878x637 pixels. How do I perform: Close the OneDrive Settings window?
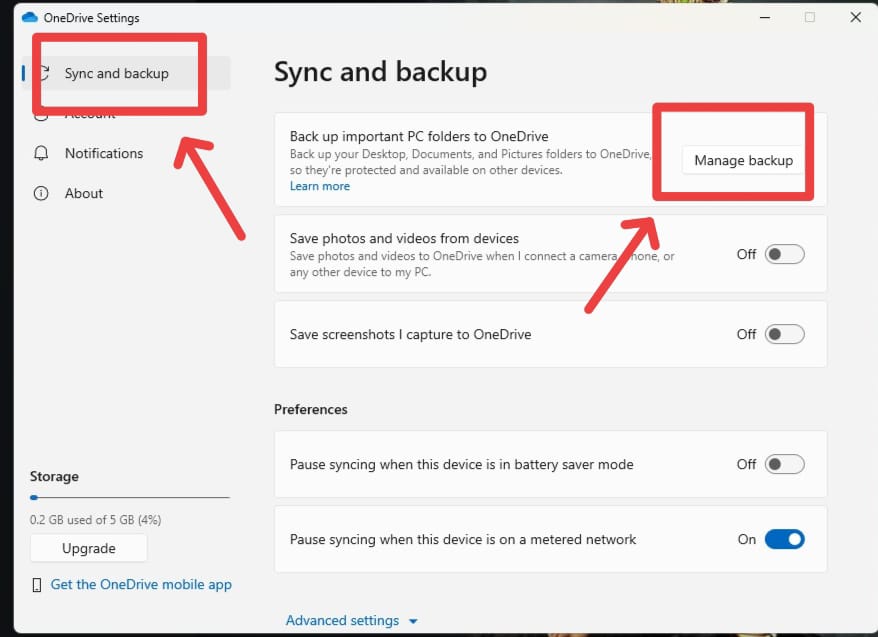[855, 18]
